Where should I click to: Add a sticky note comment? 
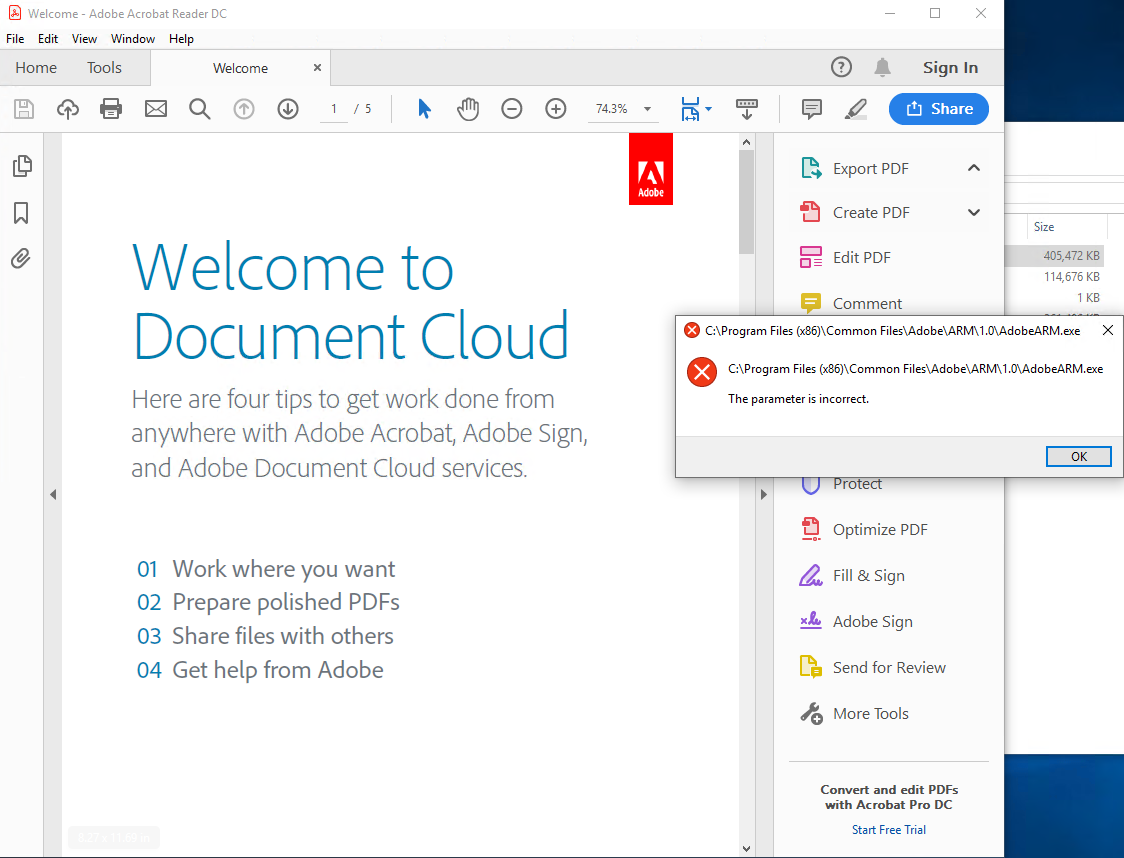[811, 109]
